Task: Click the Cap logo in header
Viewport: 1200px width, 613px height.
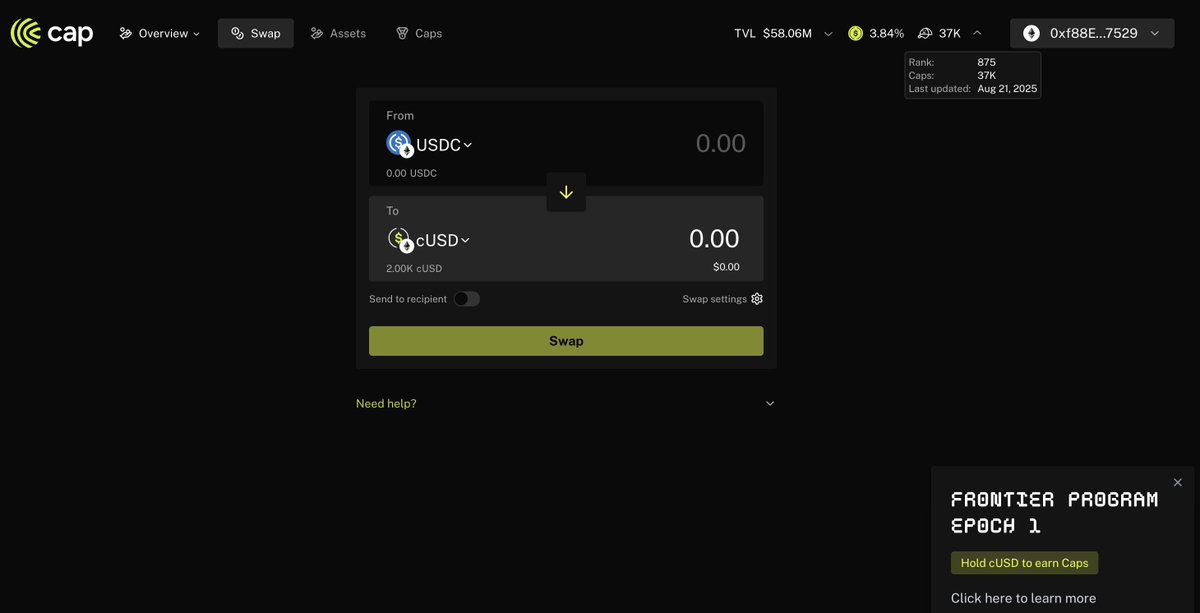Action: 52,33
